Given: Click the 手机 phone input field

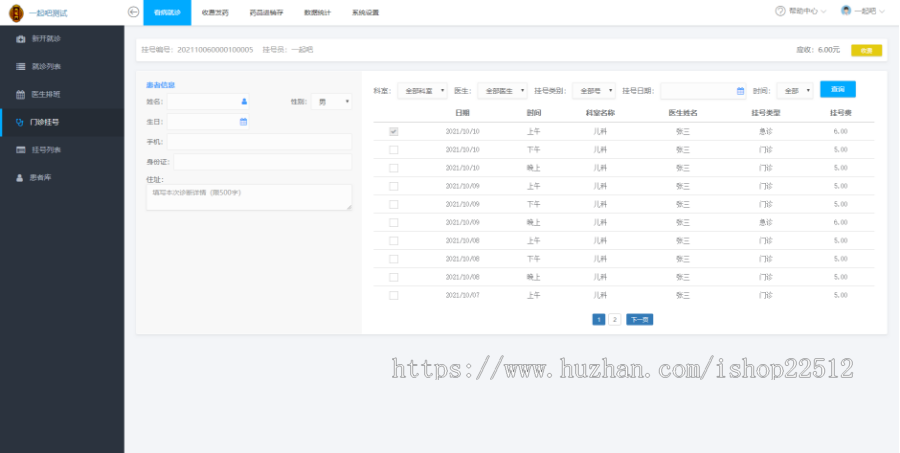Looking at the screenshot, I should 259,142.
